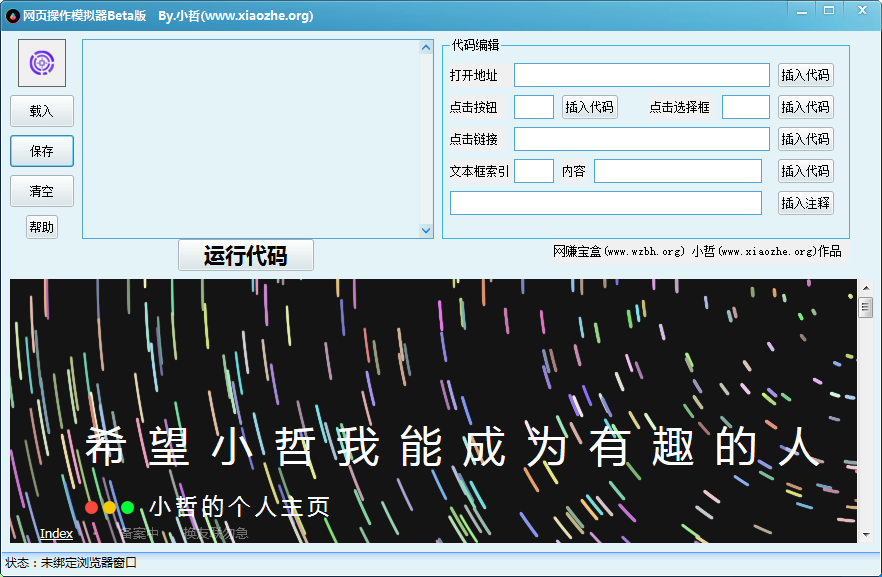Focus the 点击按钮 index field
The image size is (882, 577).
534,107
